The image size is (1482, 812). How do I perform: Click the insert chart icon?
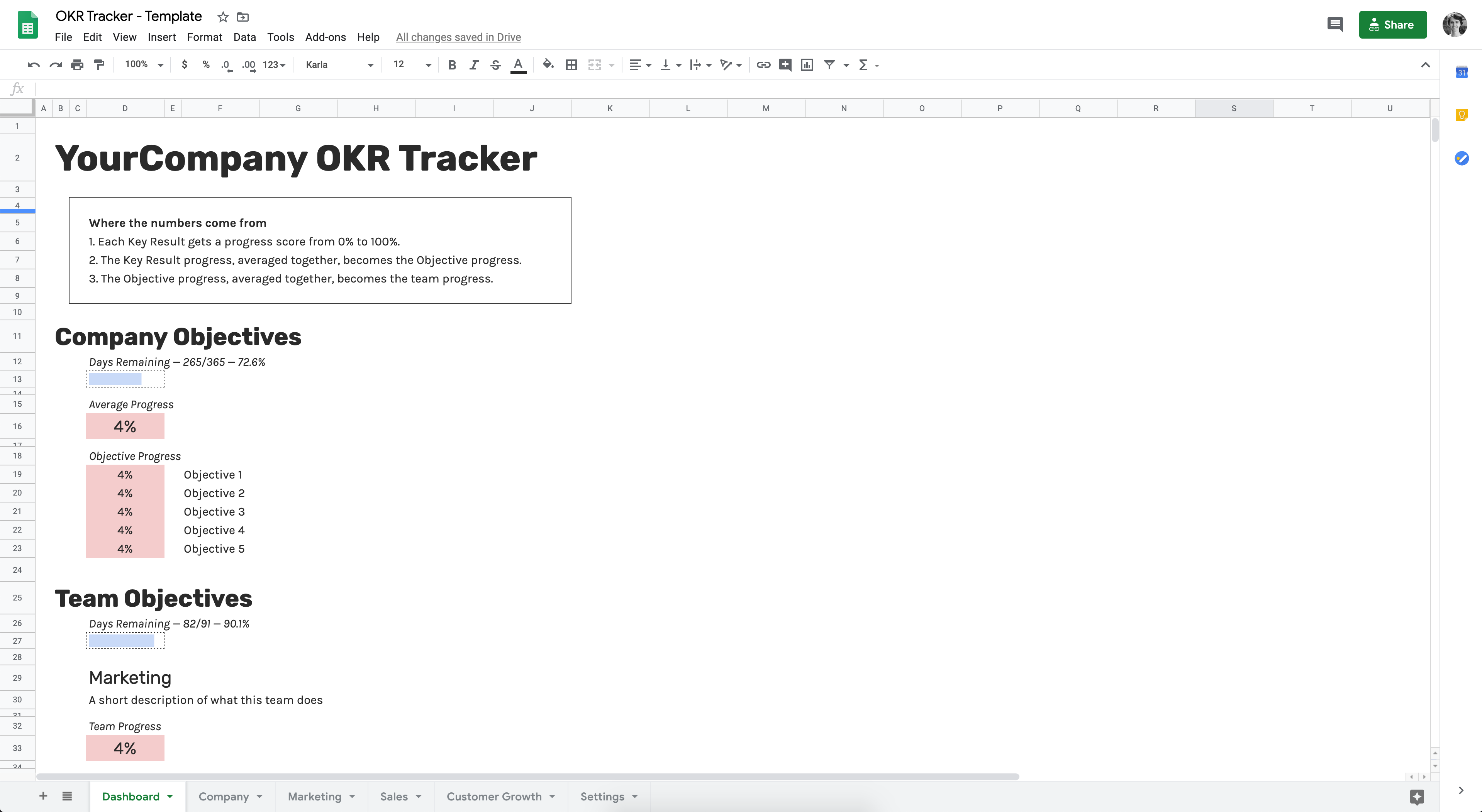tap(807, 65)
